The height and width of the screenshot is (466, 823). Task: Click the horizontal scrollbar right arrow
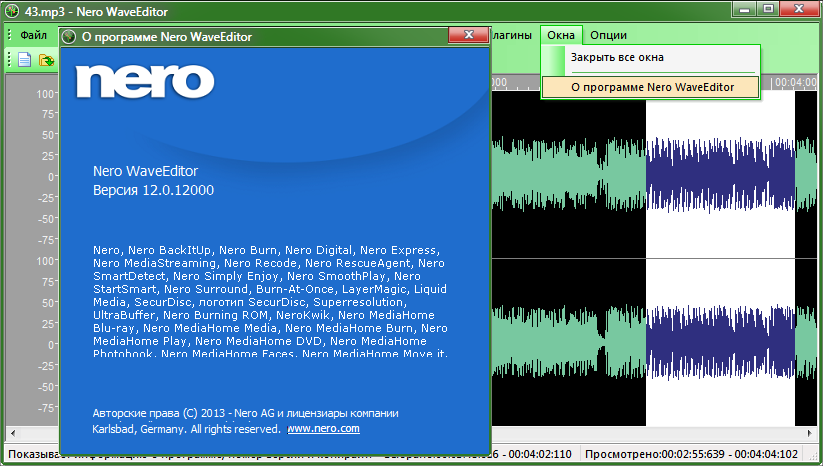click(x=810, y=433)
